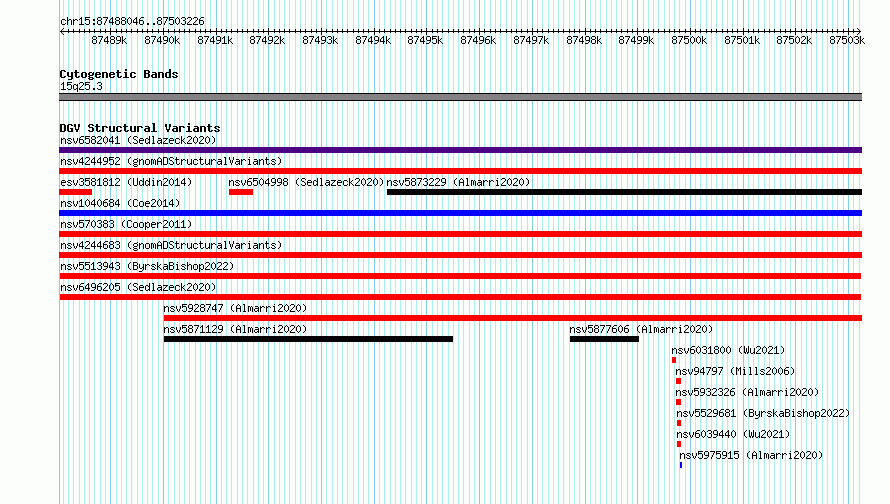The width and height of the screenshot is (890, 504).
Task: Click the 87501k ruler tick label
Action: pyautogui.click(x=742, y=40)
